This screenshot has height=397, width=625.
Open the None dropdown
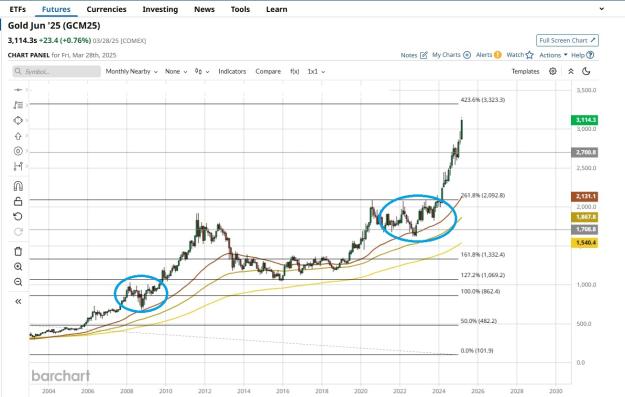click(x=176, y=71)
